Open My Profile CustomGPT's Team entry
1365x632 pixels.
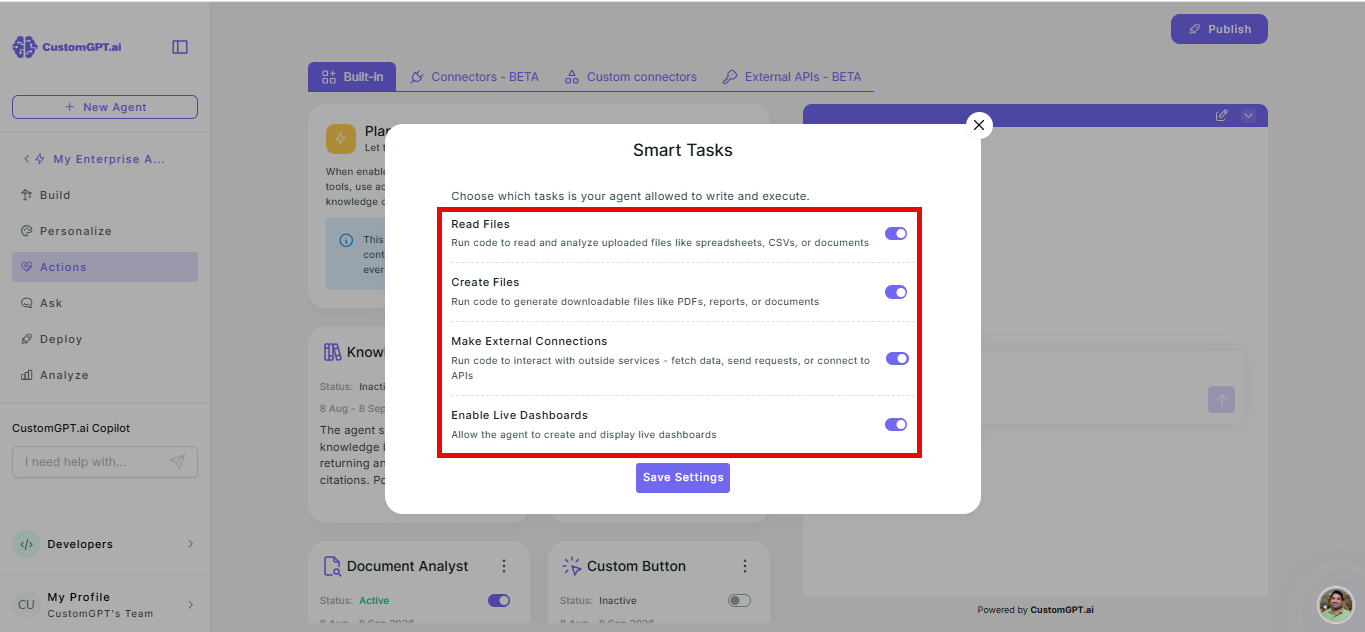tap(105, 605)
